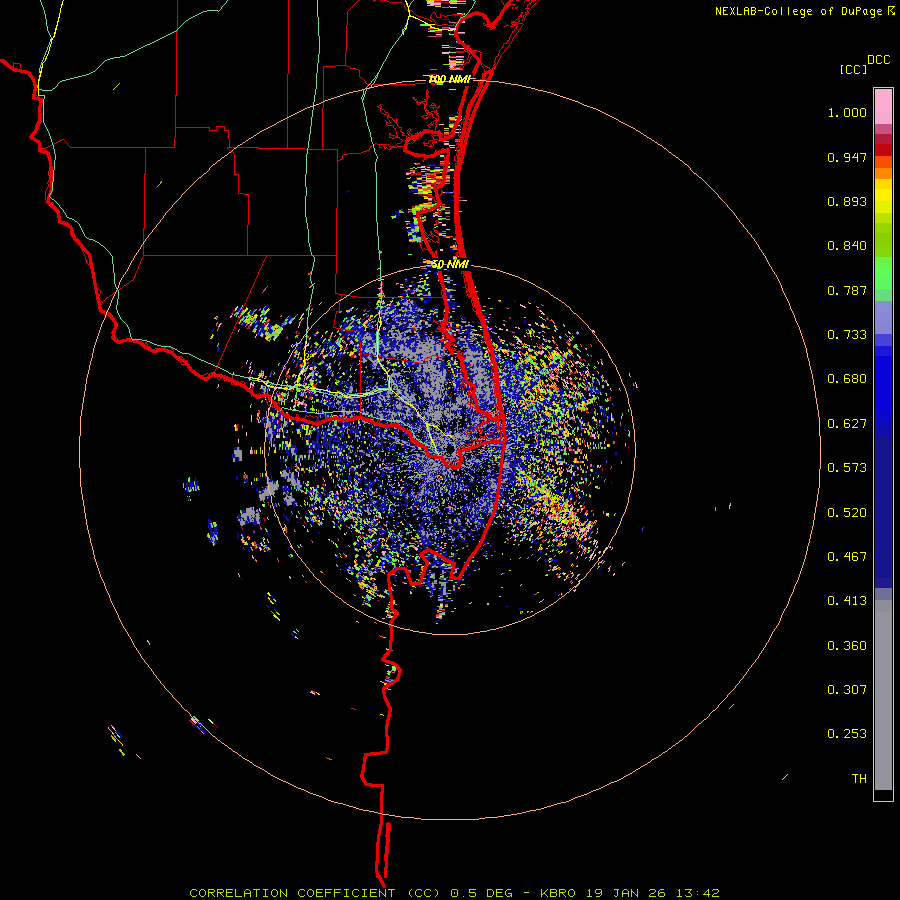Click the 0.520 scale label

(x=847, y=513)
